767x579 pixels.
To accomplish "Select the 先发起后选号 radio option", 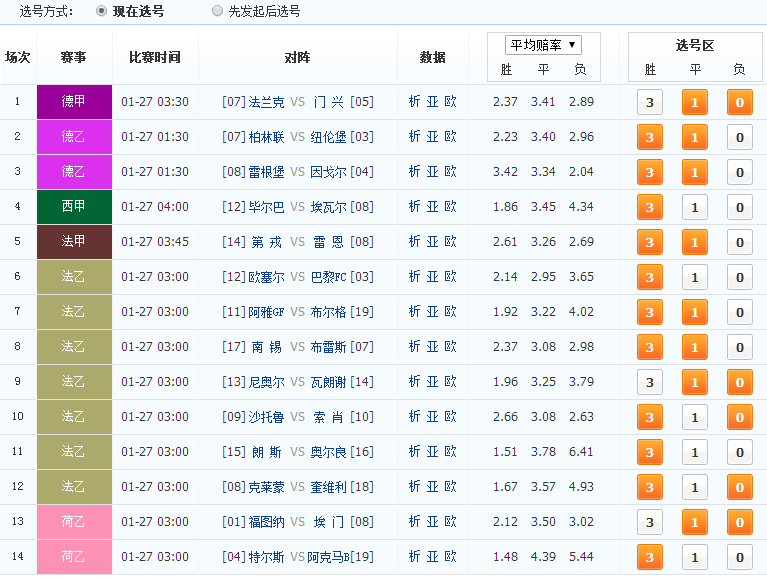I will tap(217, 11).
